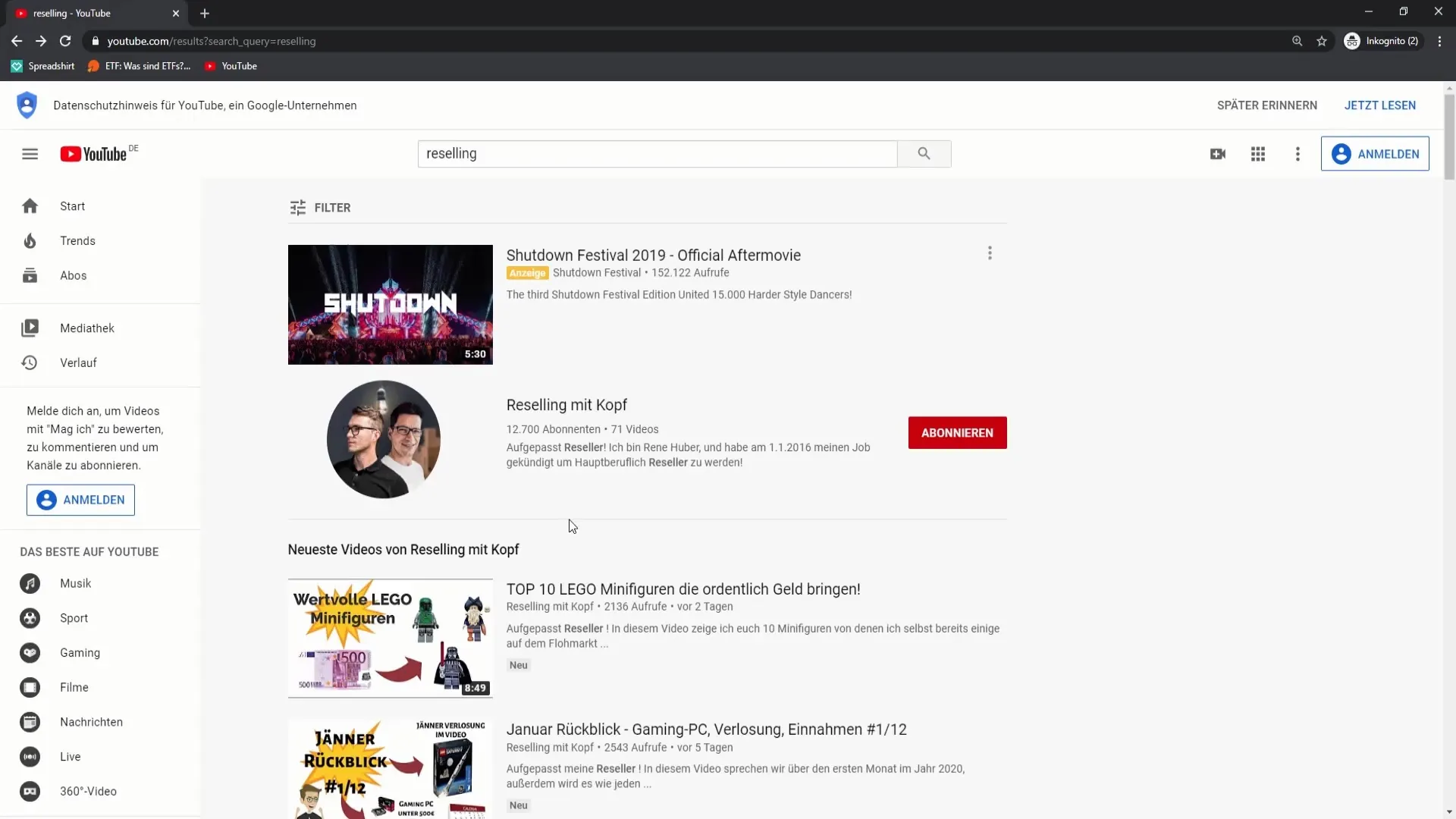Click the reselling search input field
This screenshot has height=819, width=1456.
coord(657,154)
